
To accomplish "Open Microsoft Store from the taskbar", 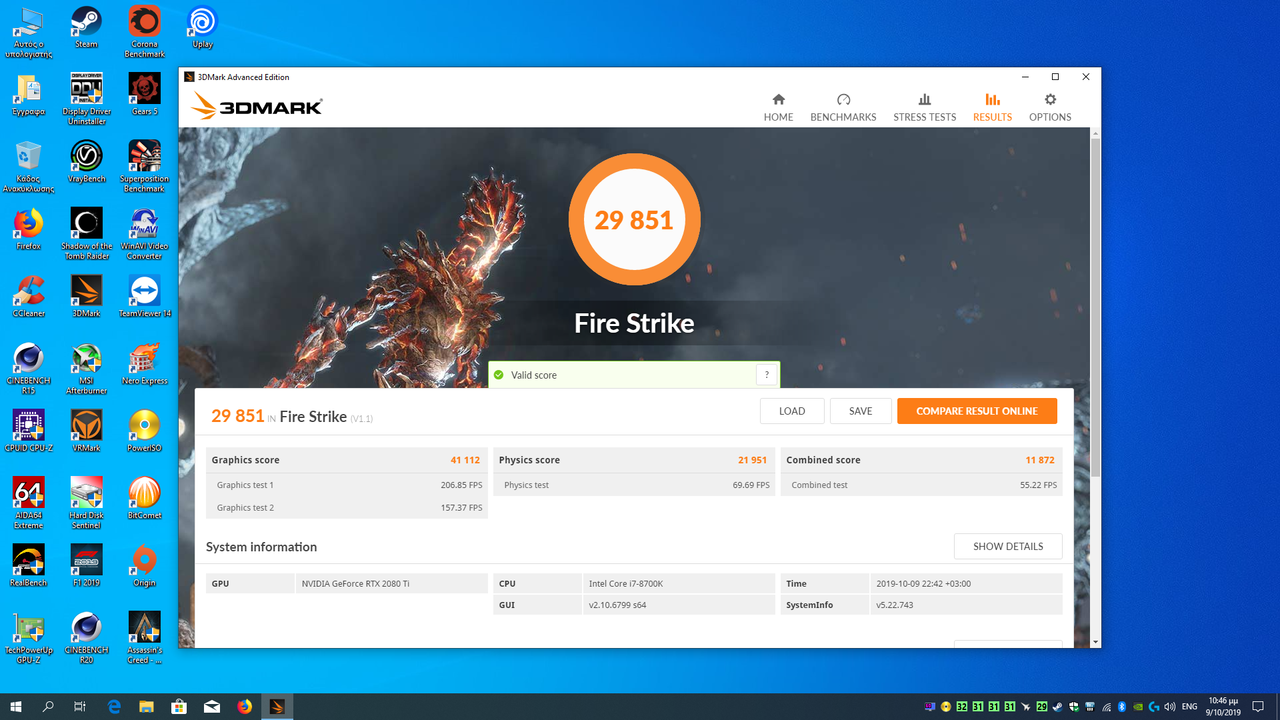I will coord(179,706).
